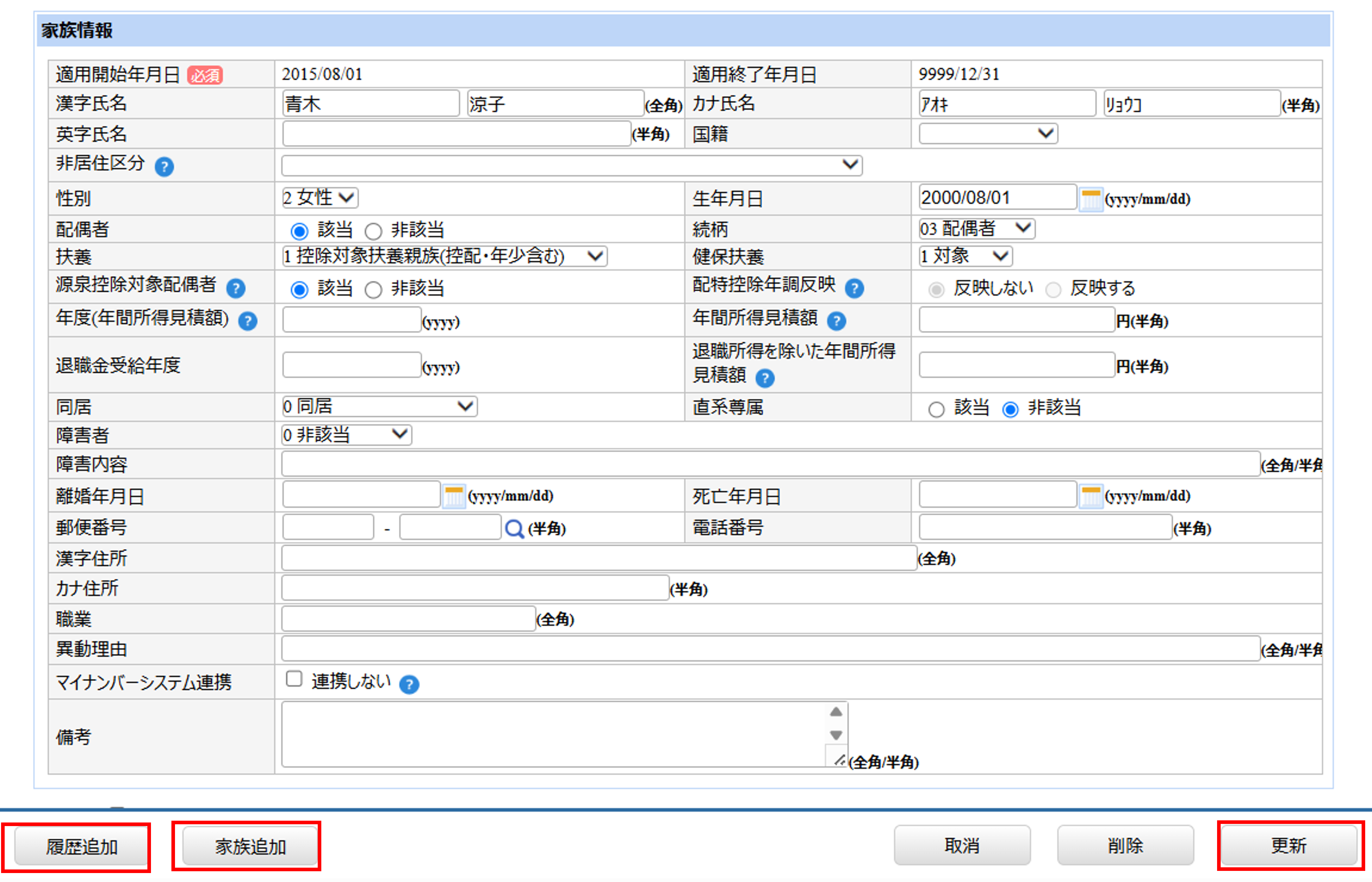Open help icon for 退職所得を除いた年間所得見積額
Viewport: 1372px width, 882px height.
765,378
